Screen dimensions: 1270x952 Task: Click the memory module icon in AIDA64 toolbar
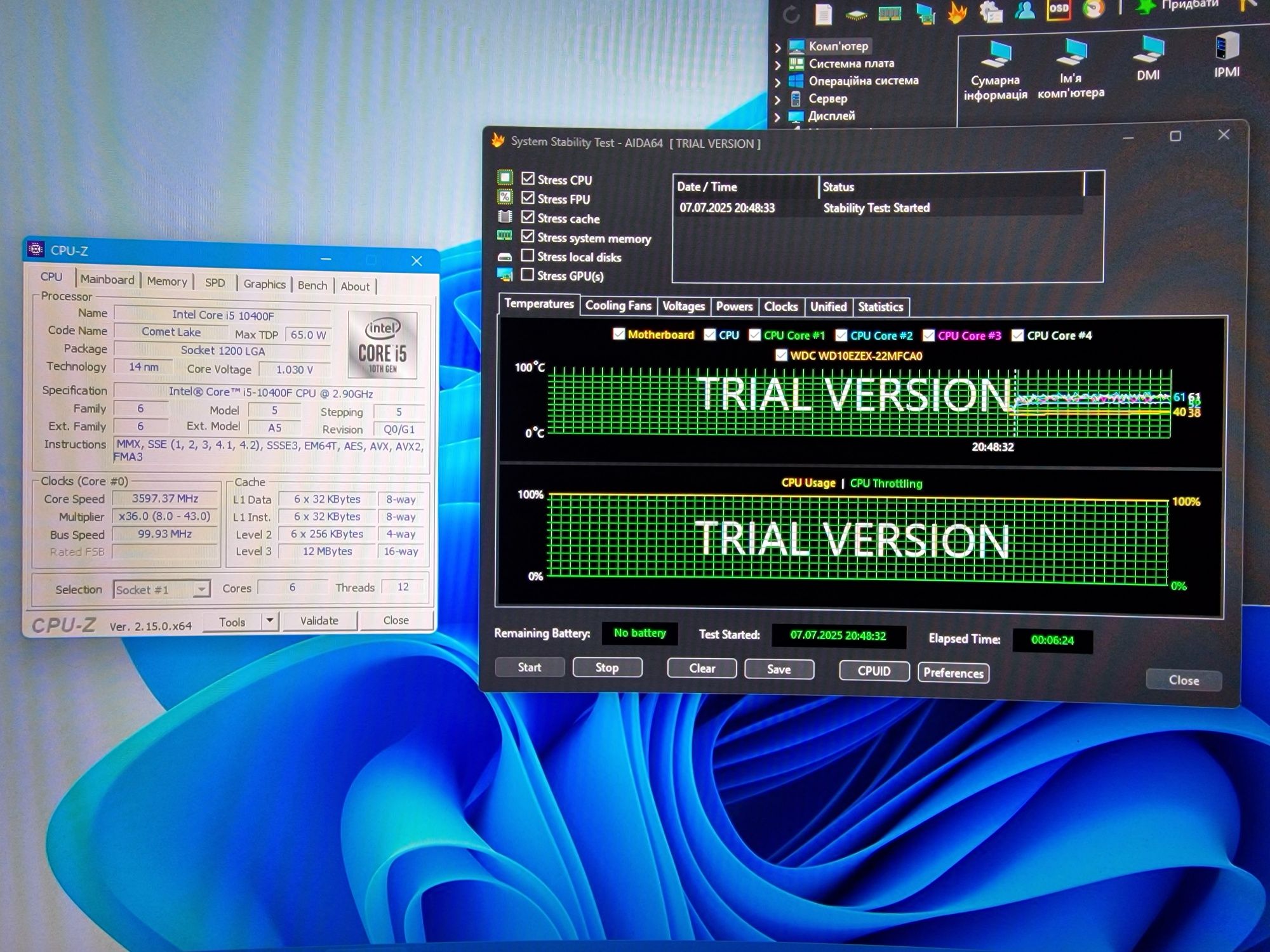point(890,13)
